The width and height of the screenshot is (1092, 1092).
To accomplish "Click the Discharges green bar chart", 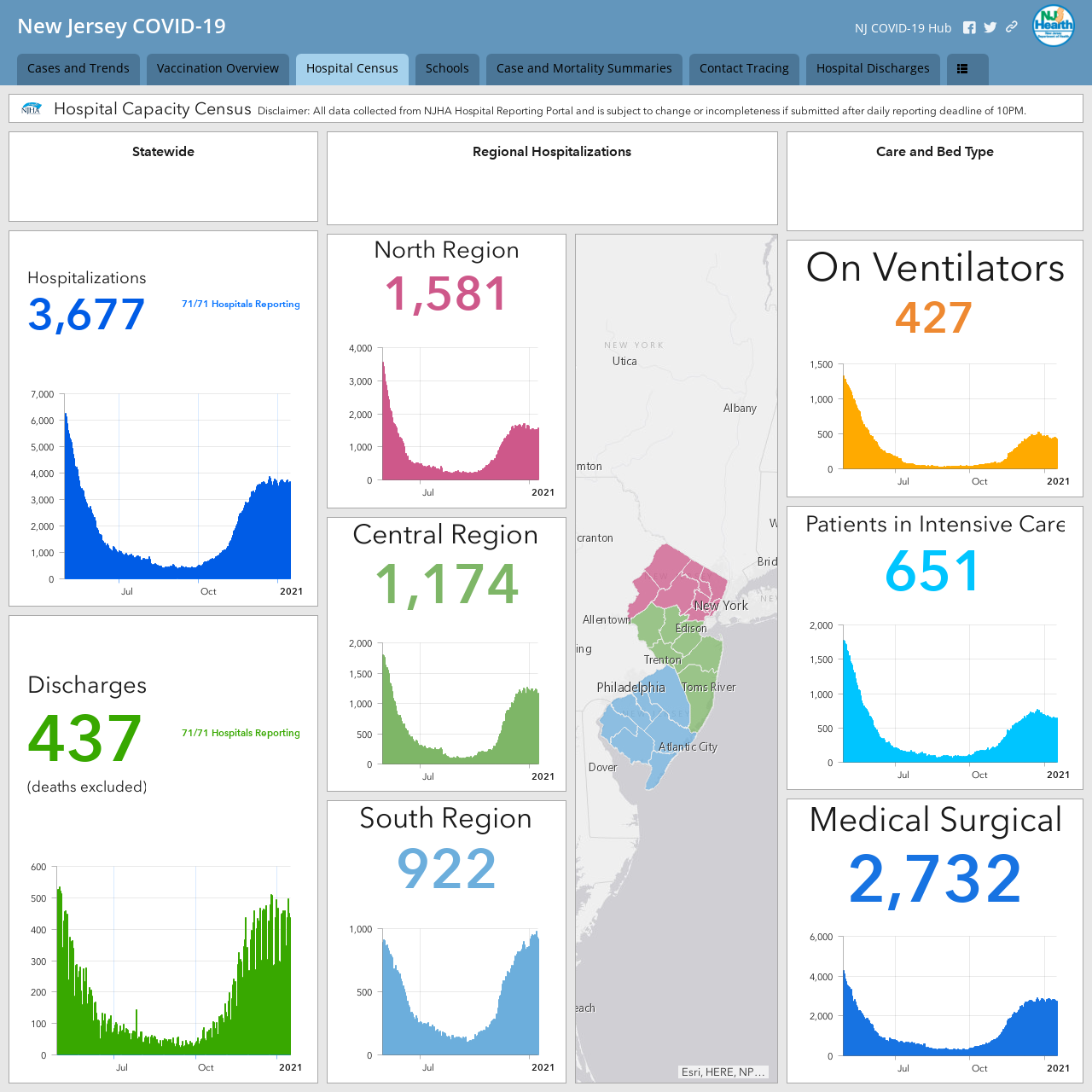I will pos(174,964).
